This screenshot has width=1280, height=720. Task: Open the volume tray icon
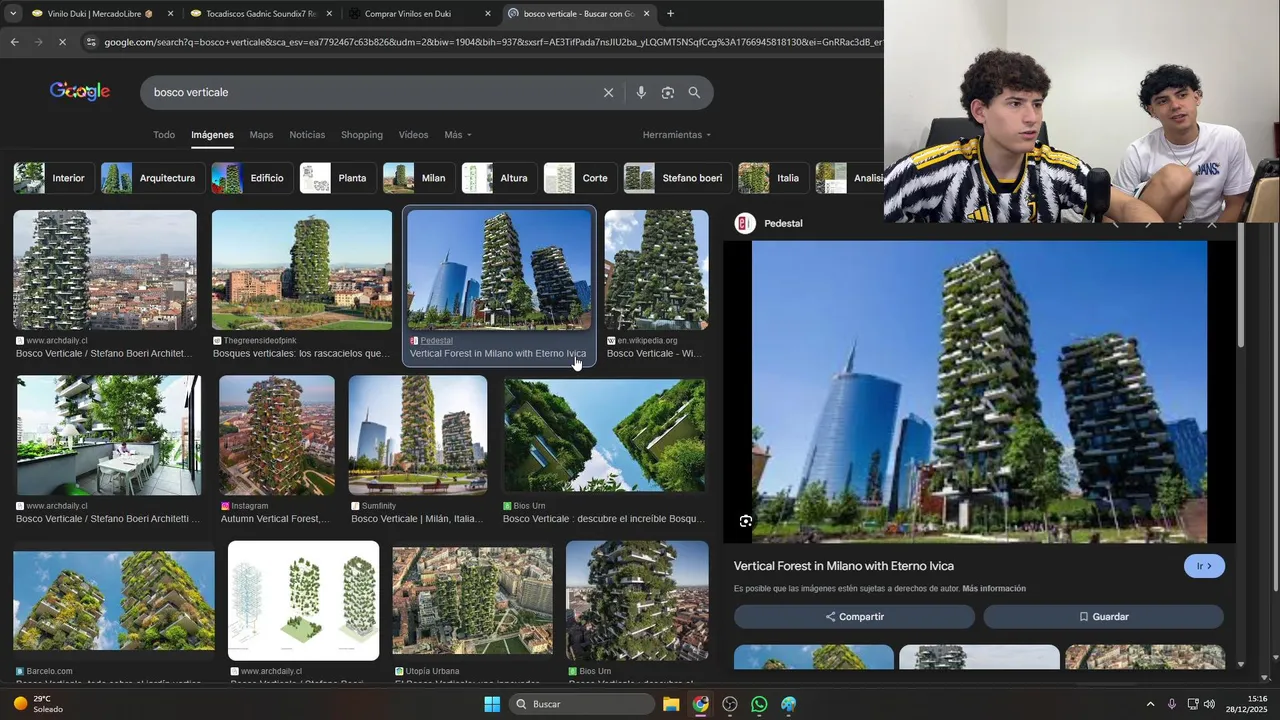point(1210,704)
